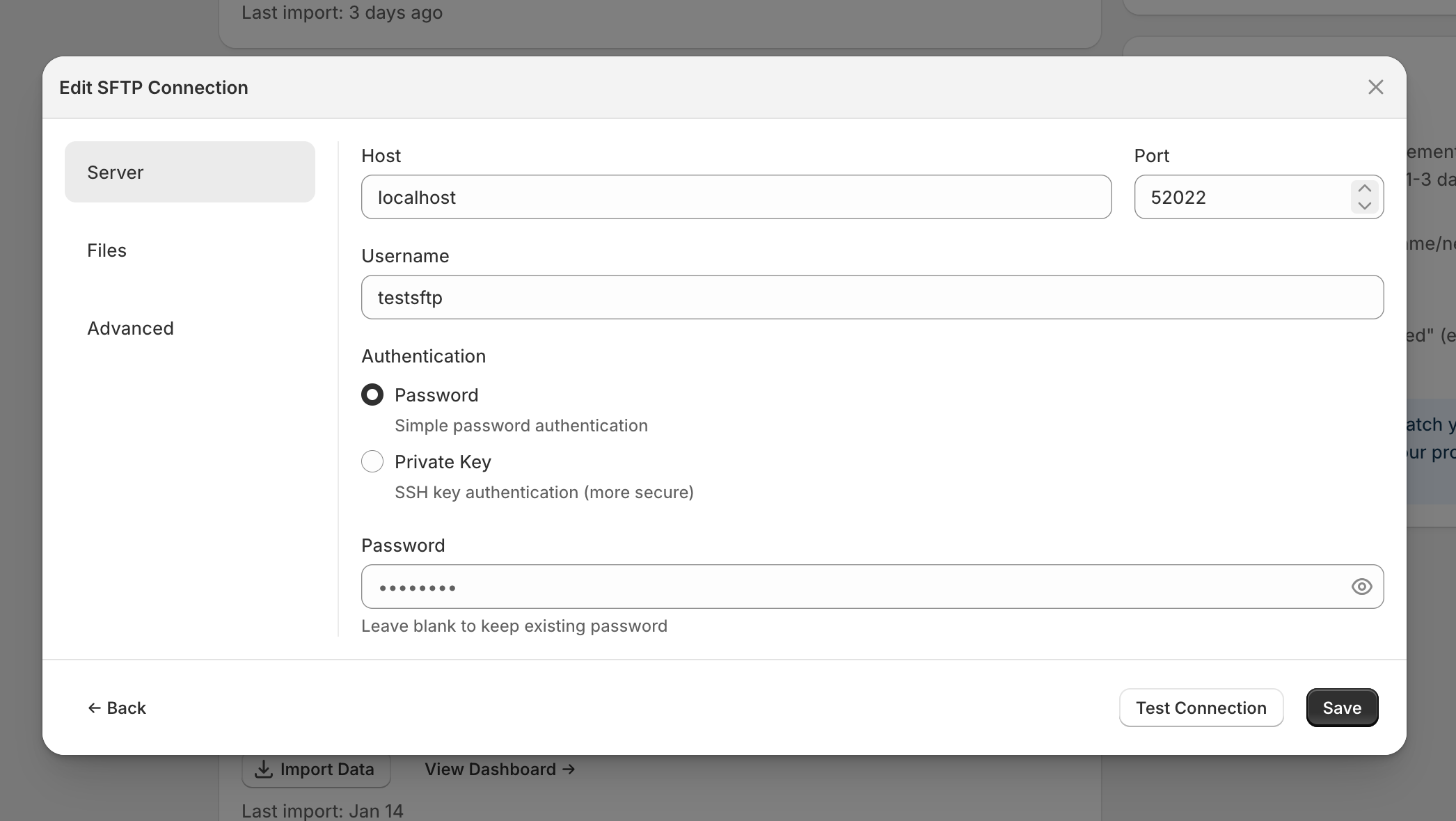Click the download icon on Import Data
Screen dimensions: 1456x821
pos(263,769)
